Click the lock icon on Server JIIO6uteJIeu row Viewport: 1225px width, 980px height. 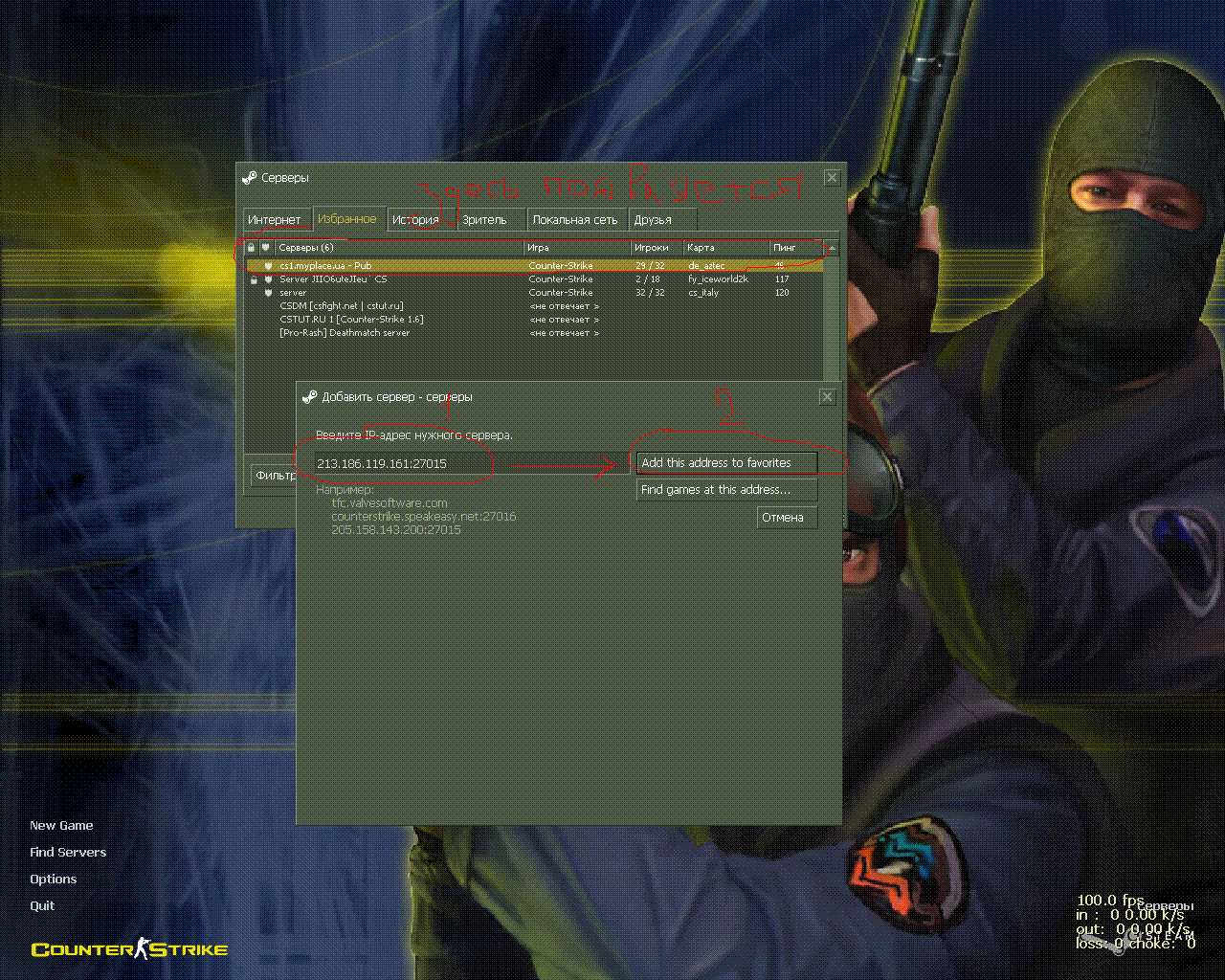click(254, 279)
